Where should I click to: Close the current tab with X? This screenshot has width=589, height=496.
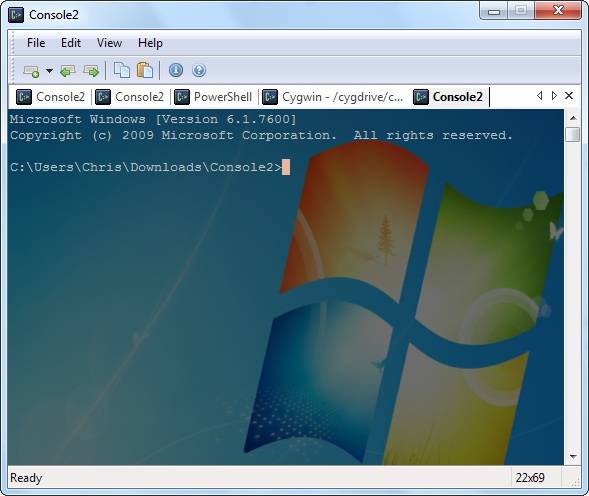tap(569, 96)
